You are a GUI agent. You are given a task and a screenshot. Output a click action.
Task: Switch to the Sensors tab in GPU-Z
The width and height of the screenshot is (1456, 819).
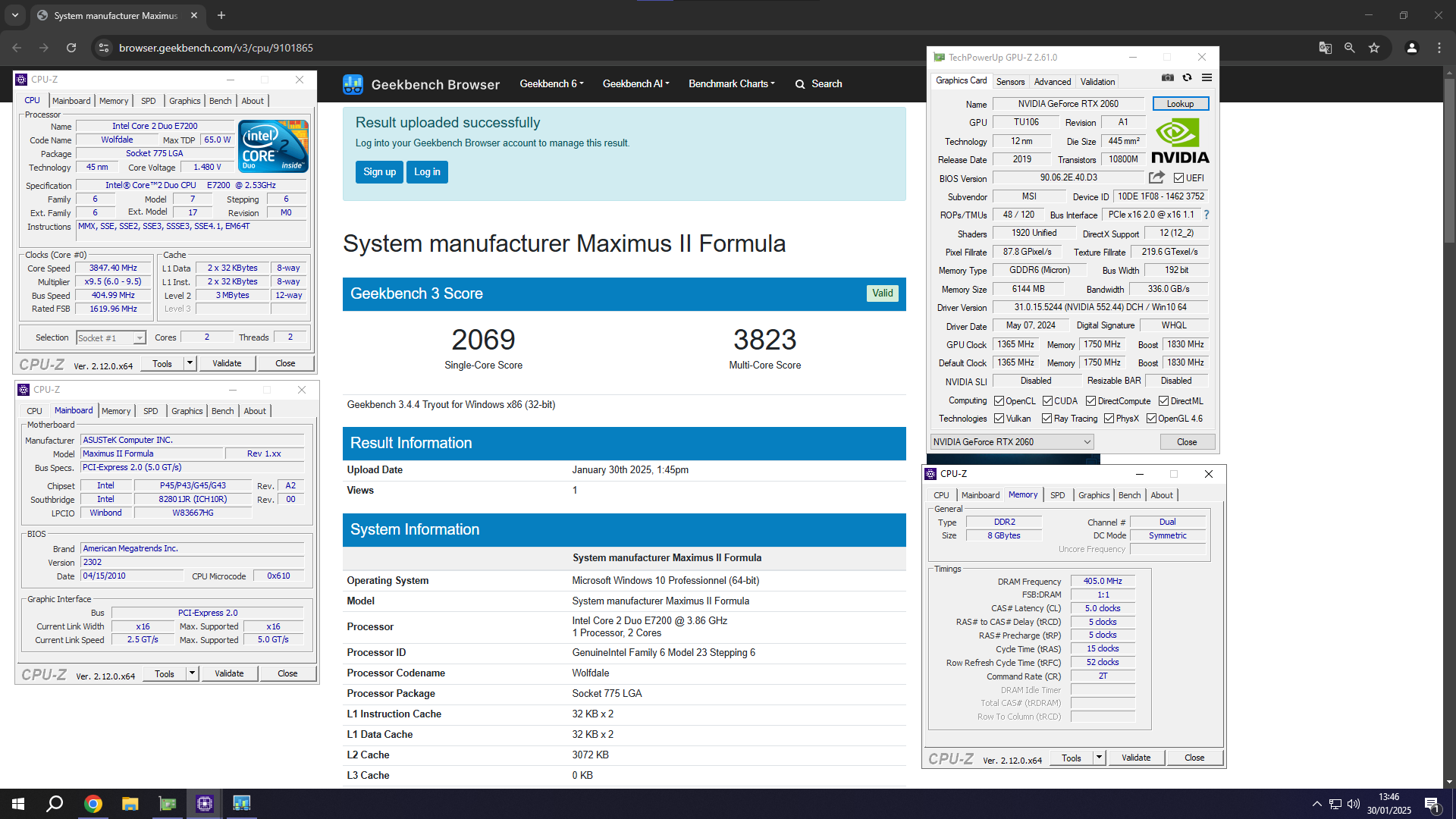1010,82
